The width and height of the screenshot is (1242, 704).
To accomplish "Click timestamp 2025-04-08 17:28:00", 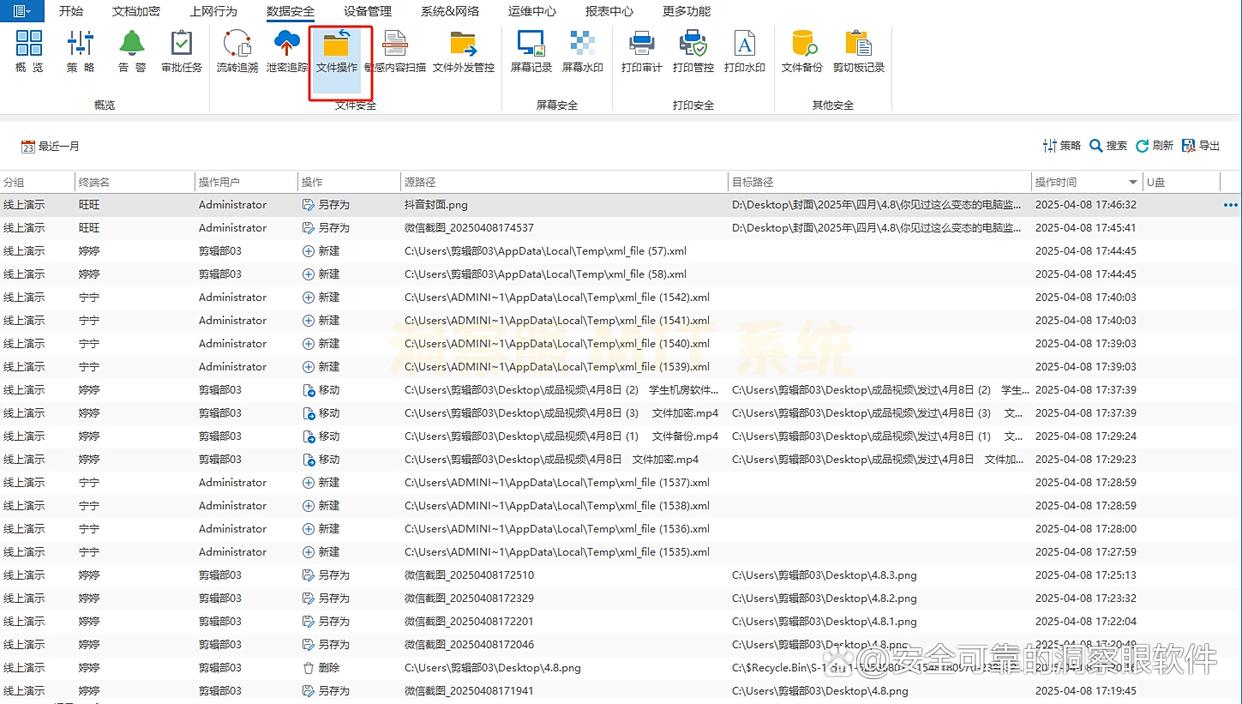I will (1085, 529).
